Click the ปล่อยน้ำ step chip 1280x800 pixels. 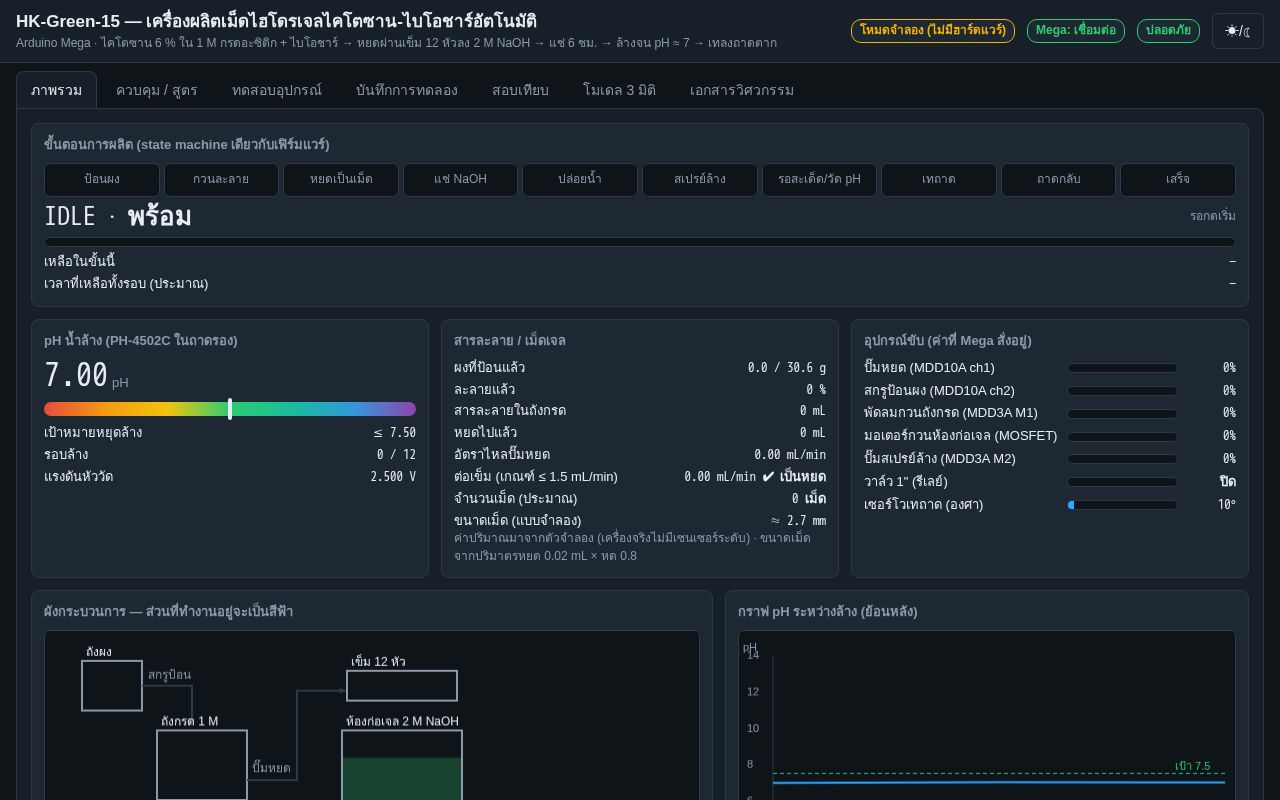coord(580,180)
